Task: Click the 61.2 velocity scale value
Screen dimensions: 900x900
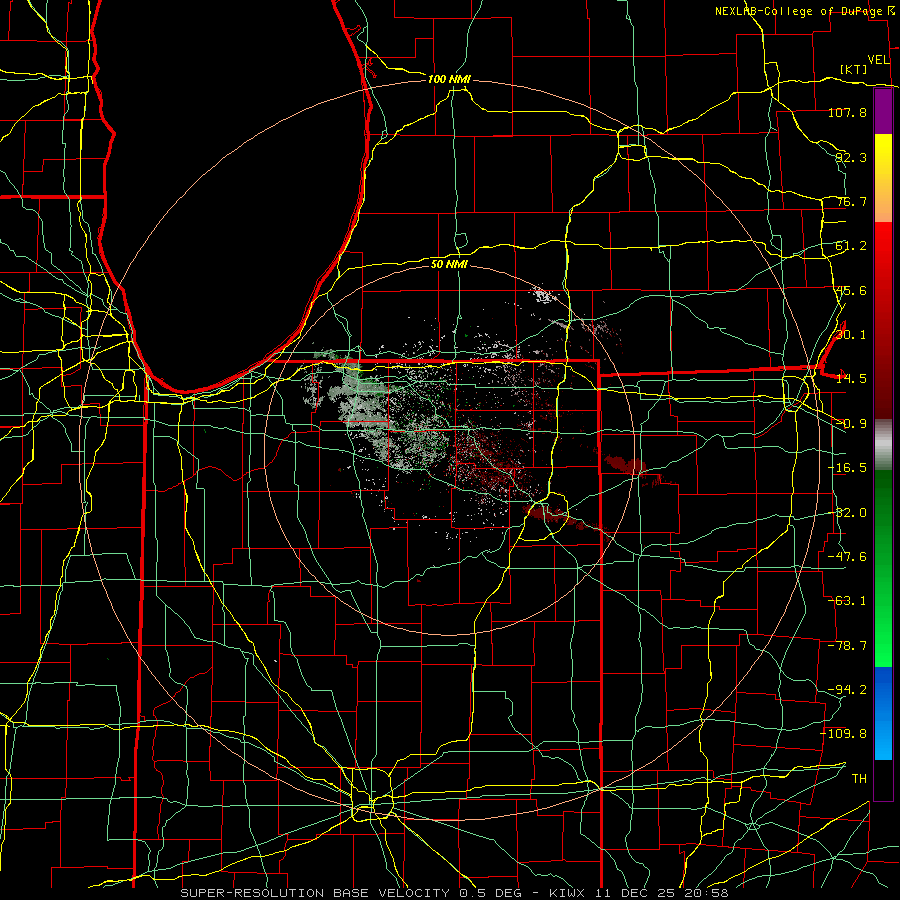Action: 851,246
